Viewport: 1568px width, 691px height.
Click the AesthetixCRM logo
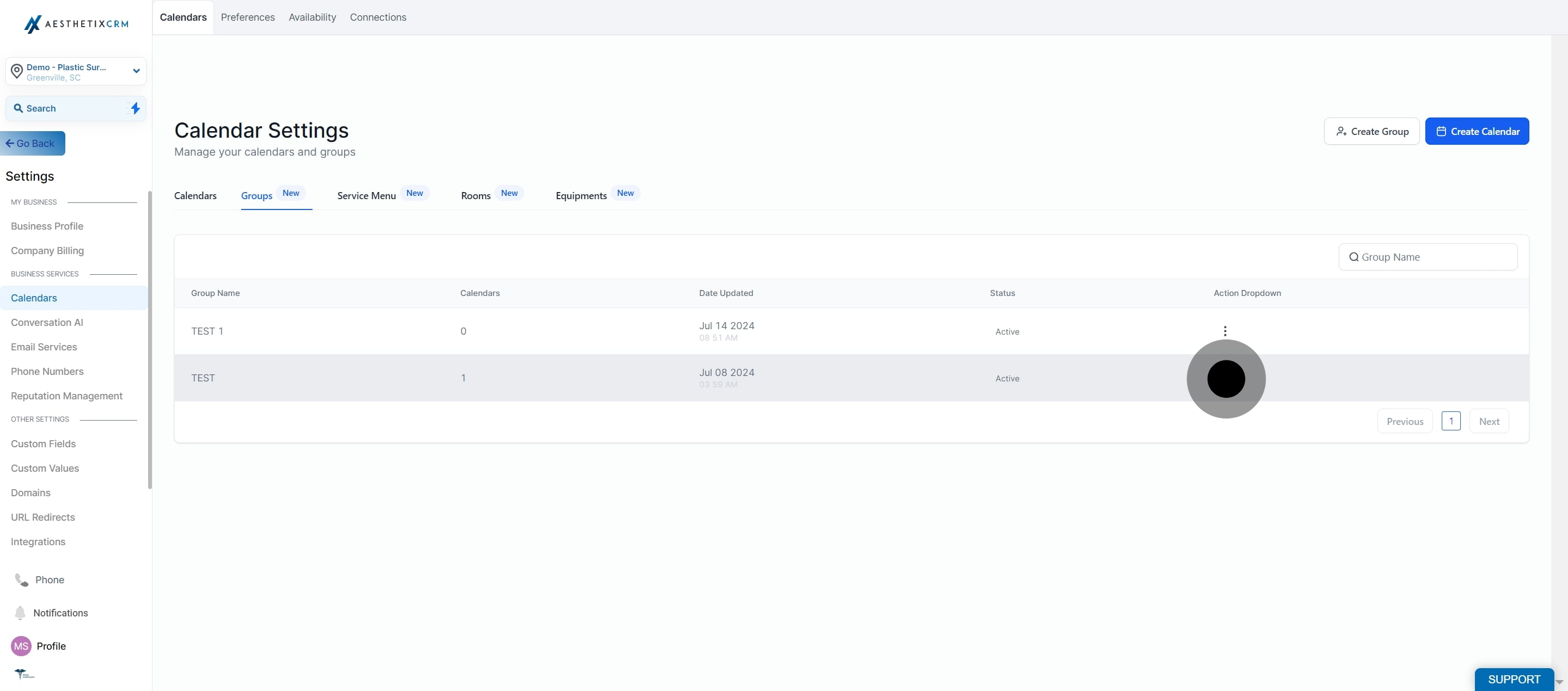[x=76, y=24]
